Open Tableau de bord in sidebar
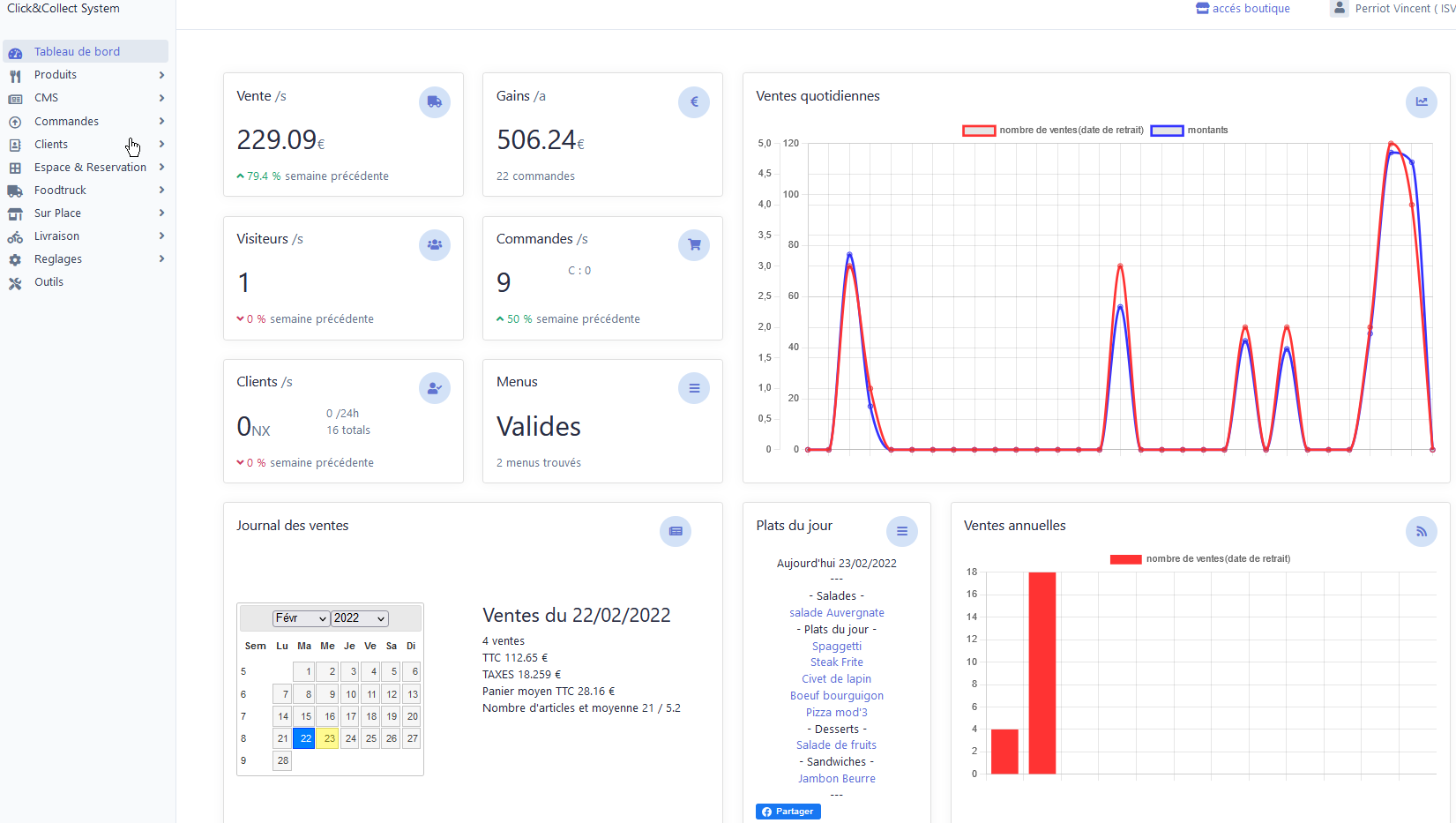The width and height of the screenshot is (1456, 823). 77,52
